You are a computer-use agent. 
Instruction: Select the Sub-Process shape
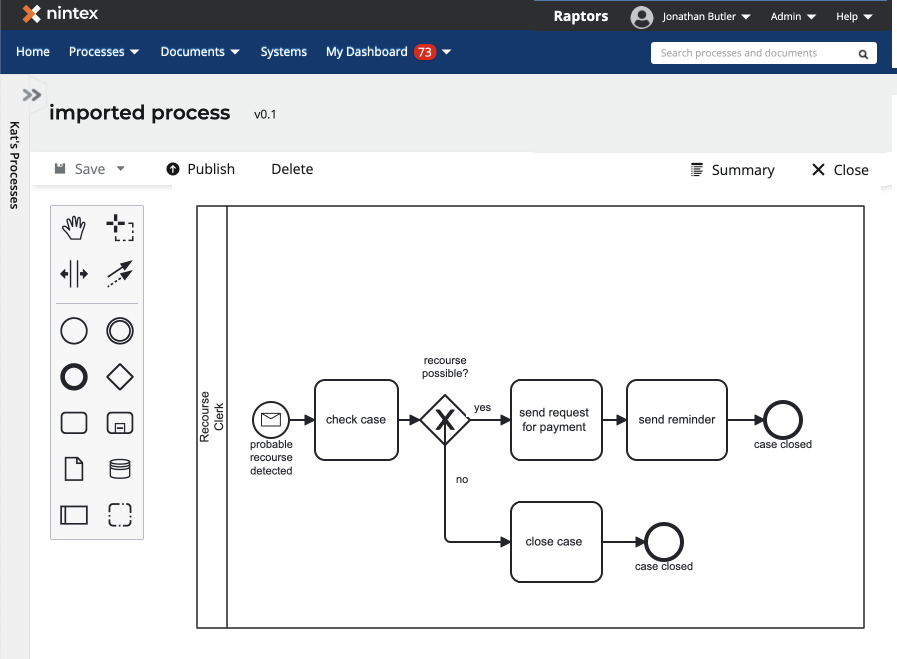(120, 423)
